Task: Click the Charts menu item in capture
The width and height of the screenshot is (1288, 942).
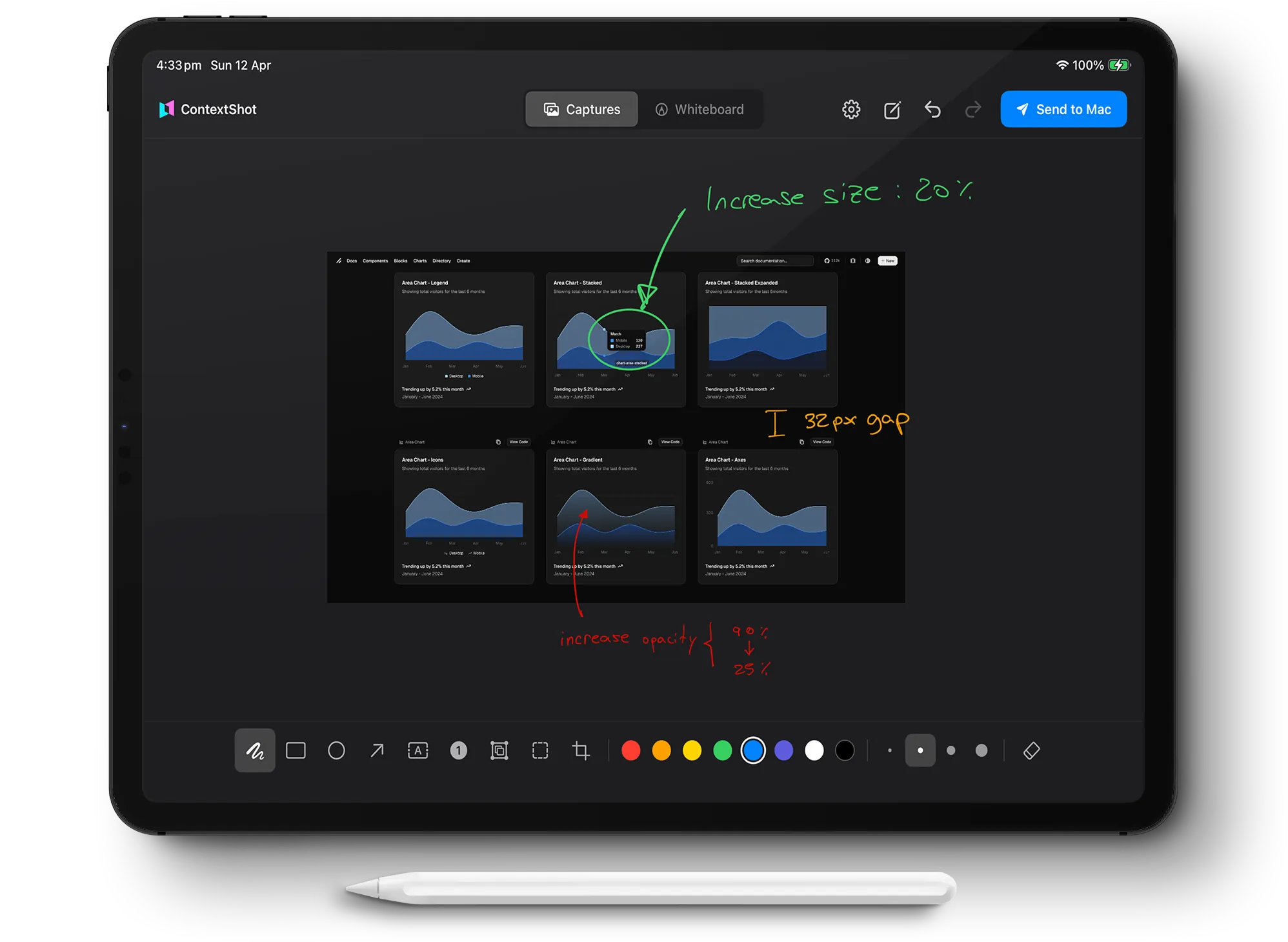Action: [x=420, y=261]
